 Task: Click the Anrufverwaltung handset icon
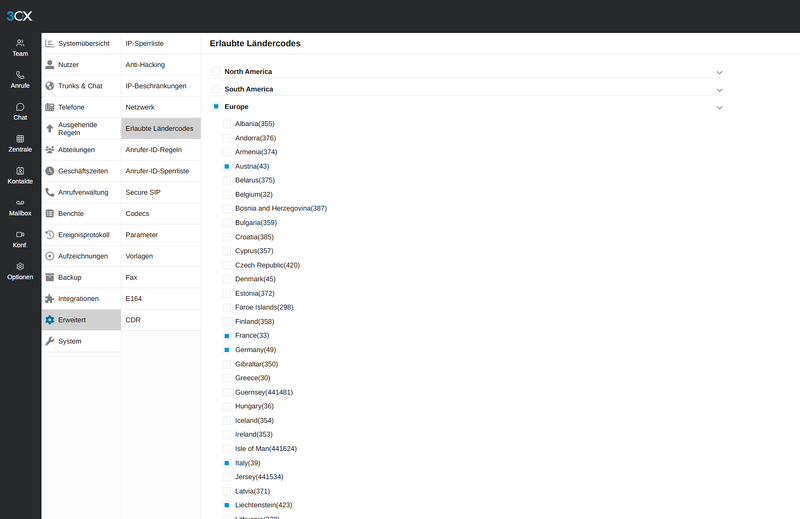click(x=49, y=192)
